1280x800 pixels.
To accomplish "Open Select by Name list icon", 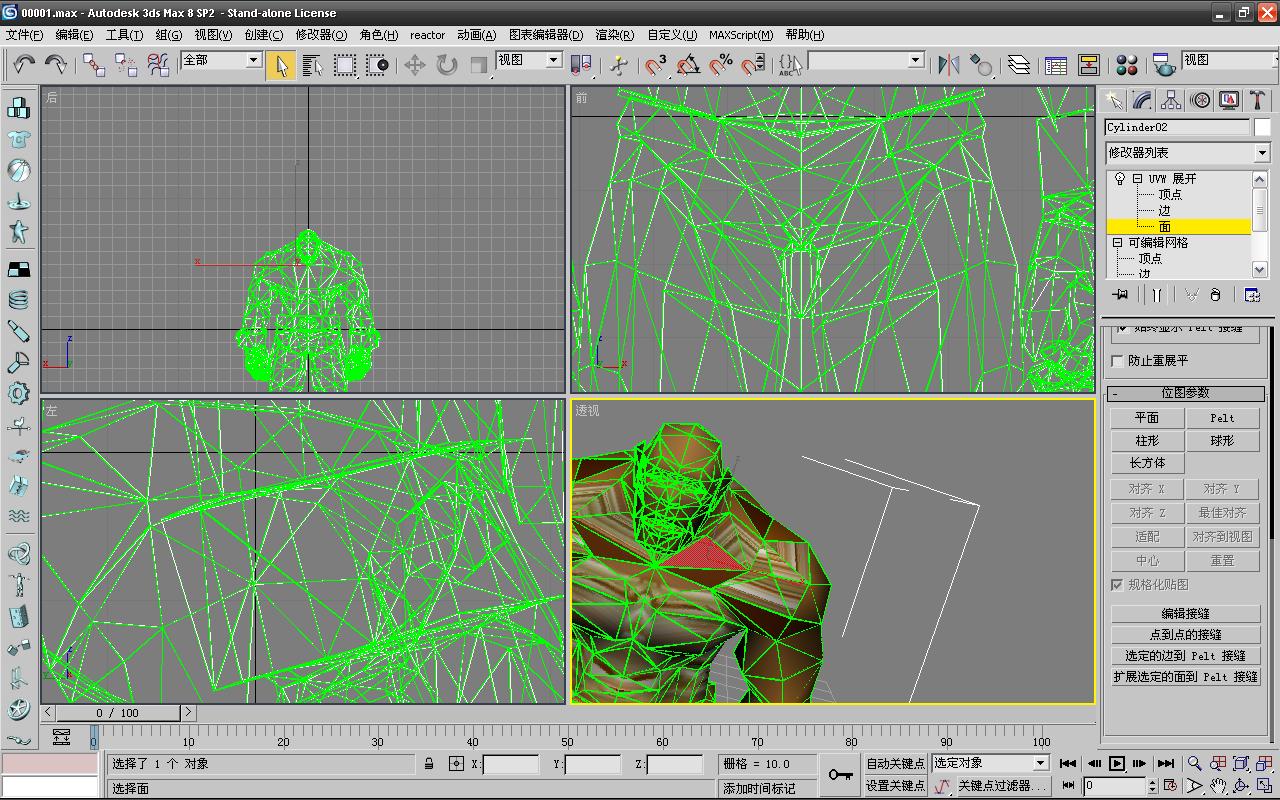I will click(x=312, y=65).
